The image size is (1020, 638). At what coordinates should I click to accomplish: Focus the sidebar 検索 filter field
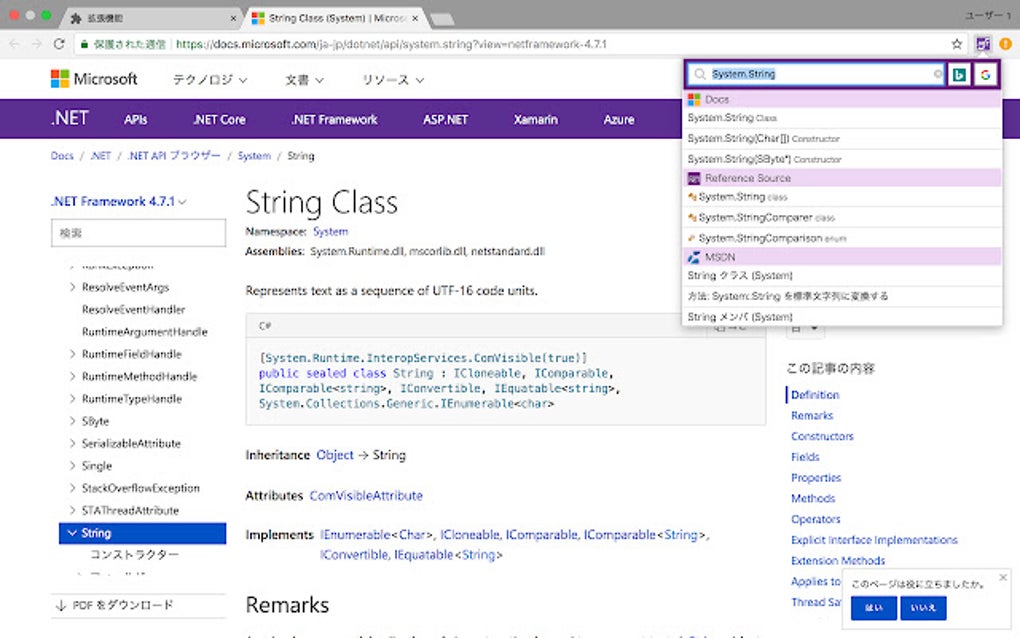click(139, 233)
